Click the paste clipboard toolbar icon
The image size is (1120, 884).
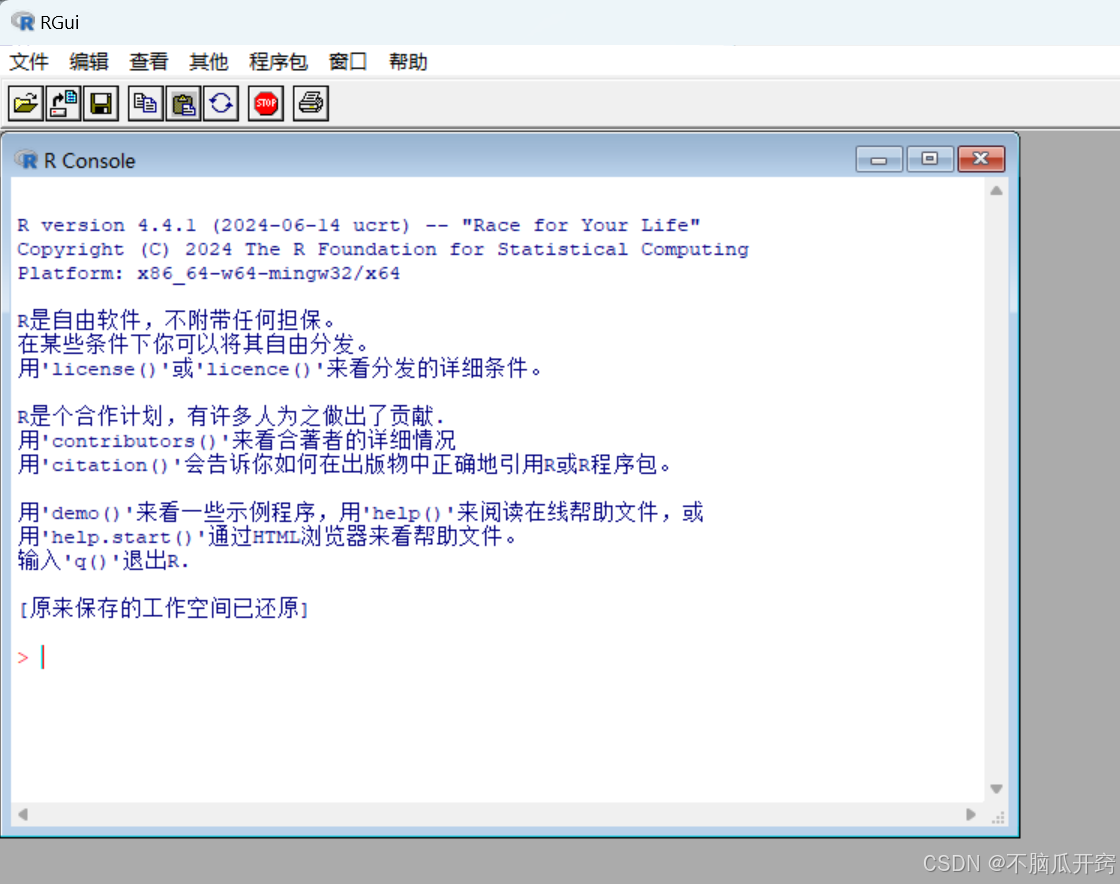click(184, 104)
